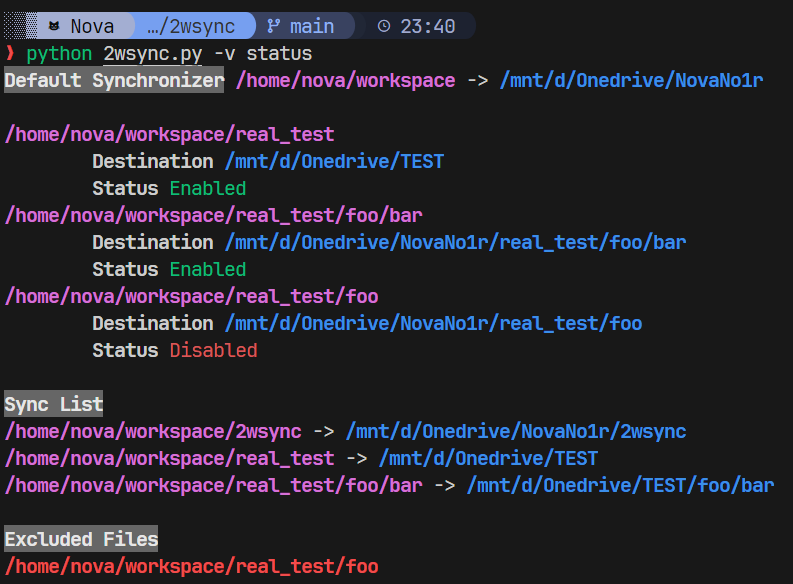Click the arrow in the Default Synchronizer line
The height and width of the screenshot is (584, 793).
point(477,81)
